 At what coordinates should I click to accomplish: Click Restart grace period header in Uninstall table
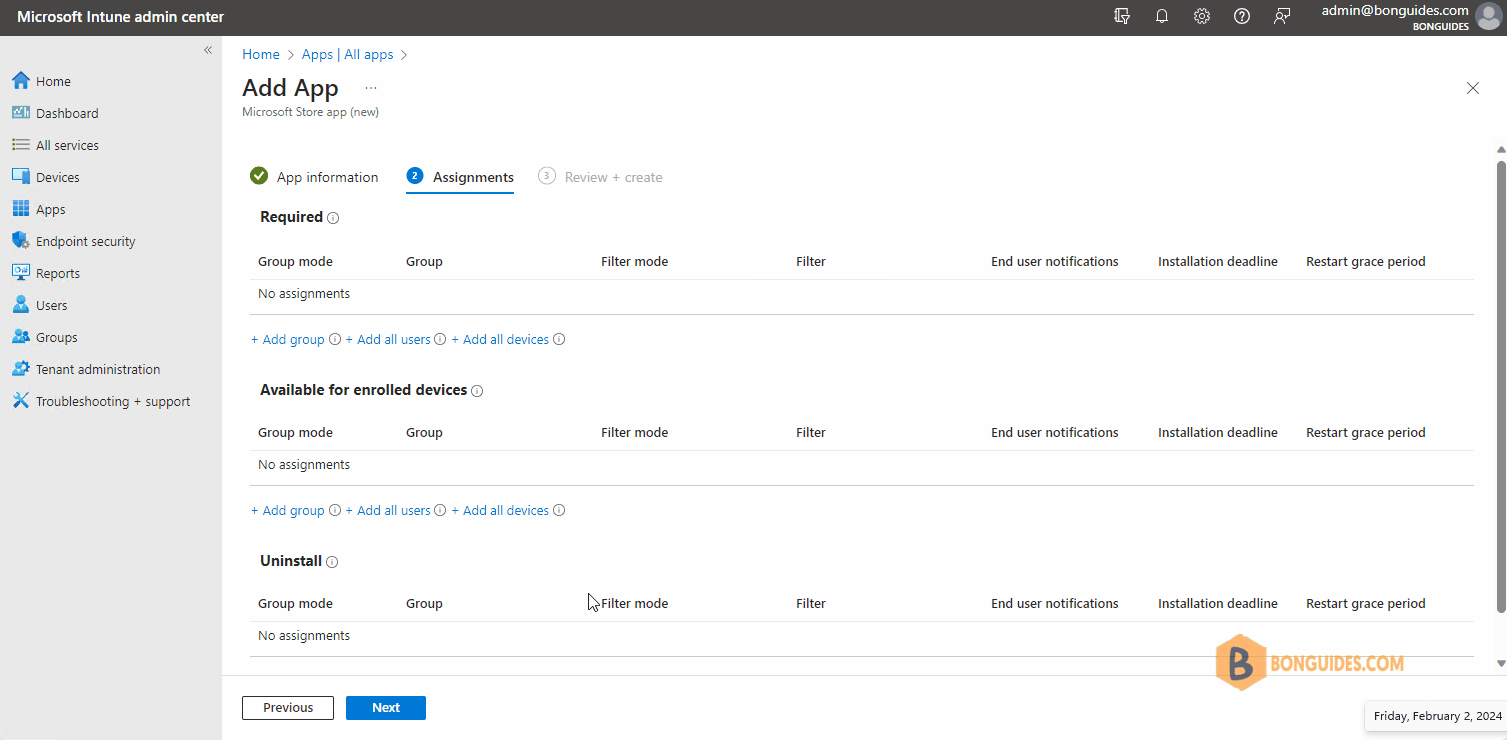[x=1365, y=603]
